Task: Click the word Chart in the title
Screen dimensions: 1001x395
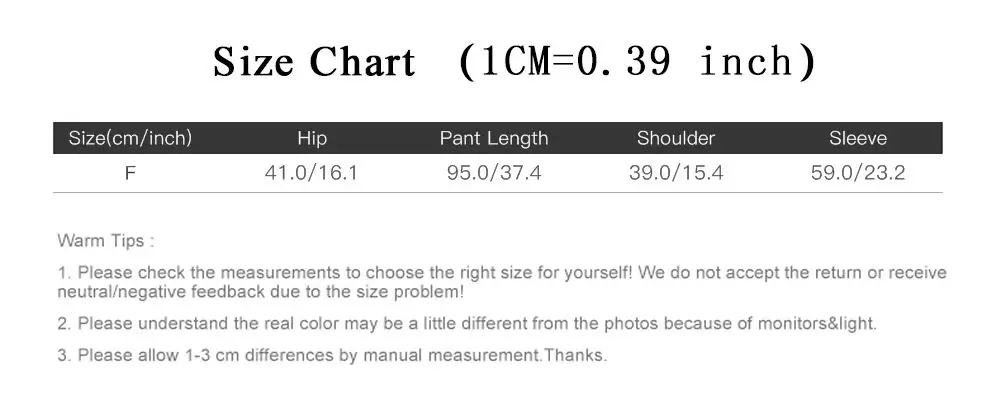Action: point(363,63)
